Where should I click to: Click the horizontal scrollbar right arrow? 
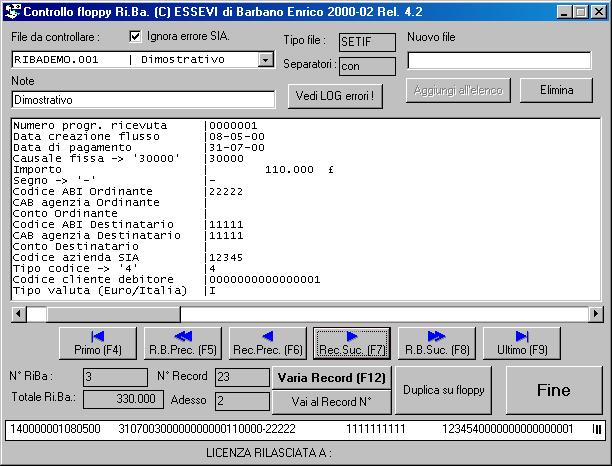pos(595,314)
